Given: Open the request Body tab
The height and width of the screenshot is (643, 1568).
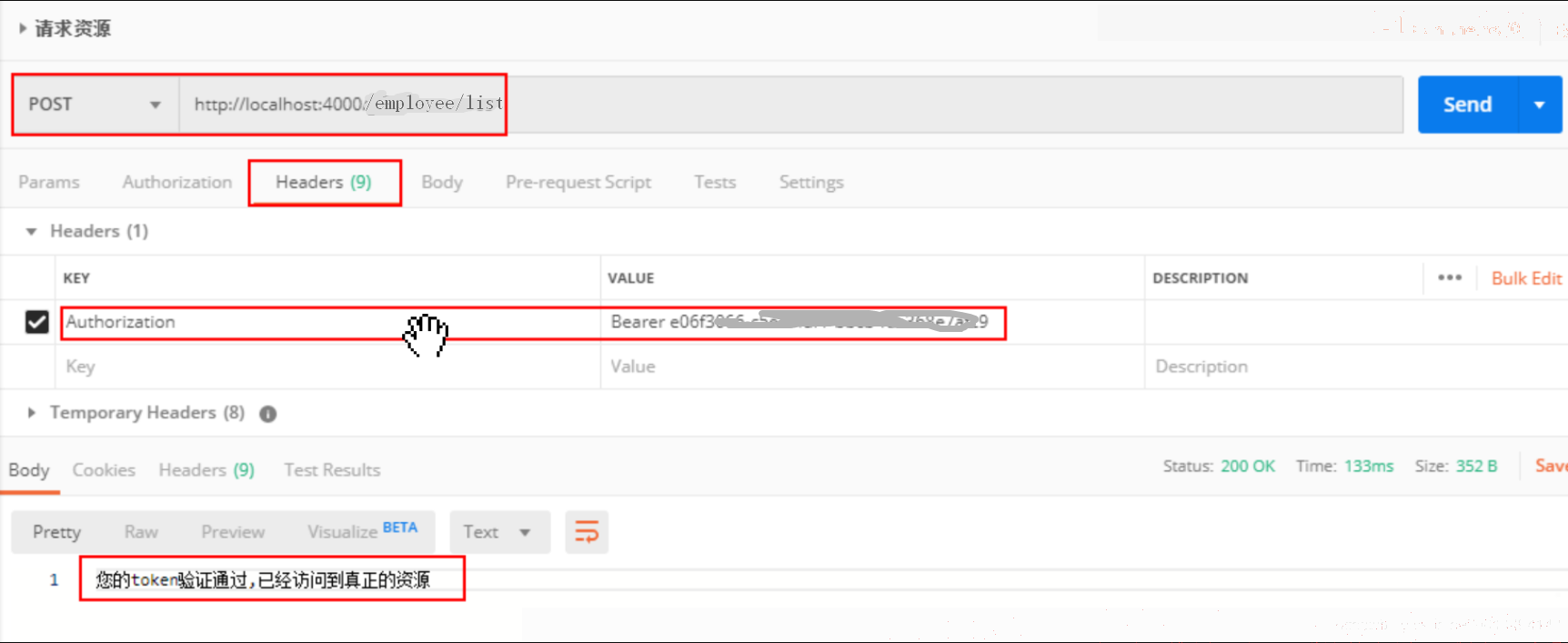Looking at the screenshot, I should pyautogui.click(x=442, y=182).
